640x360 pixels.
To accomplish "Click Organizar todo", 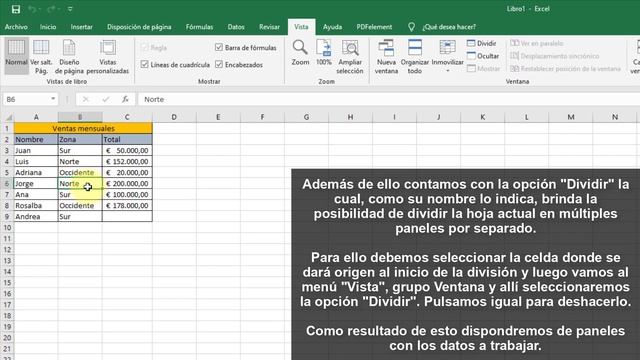I will [x=415, y=57].
